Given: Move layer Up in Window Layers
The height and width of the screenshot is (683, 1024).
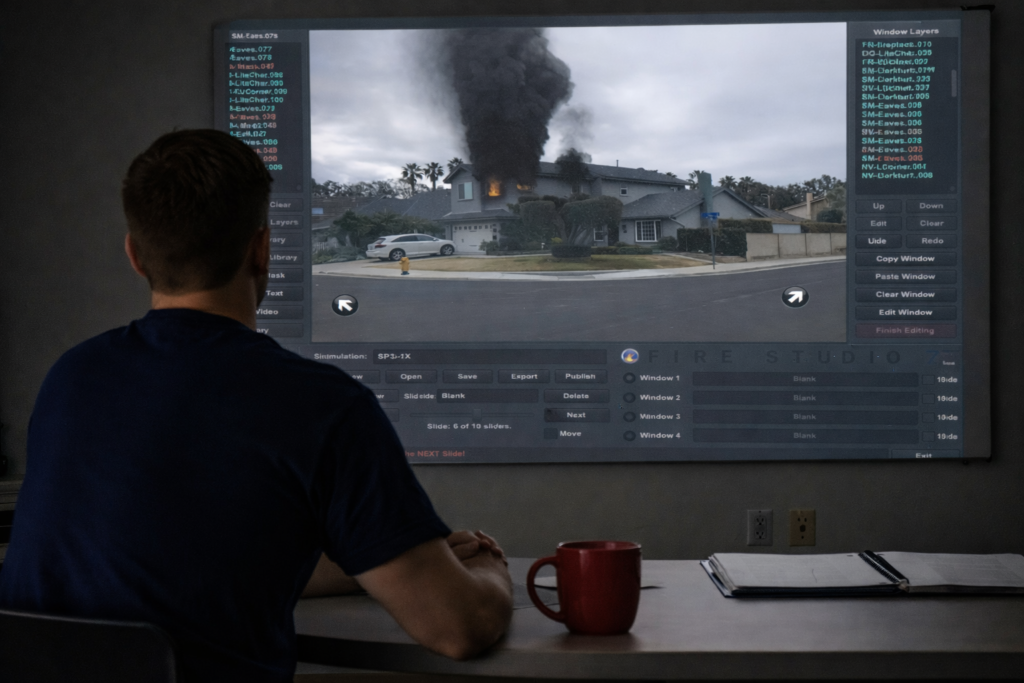Looking at the screenshot, I should pyautogui.click(x=878, y=206).
